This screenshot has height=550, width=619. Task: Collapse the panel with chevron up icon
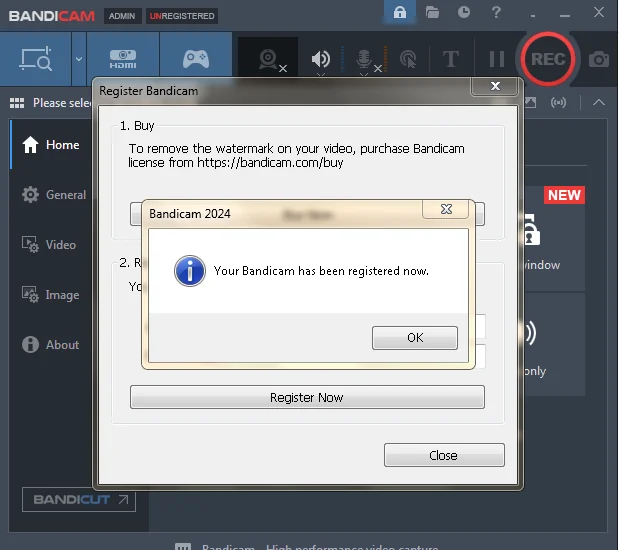tap(599, 103)
